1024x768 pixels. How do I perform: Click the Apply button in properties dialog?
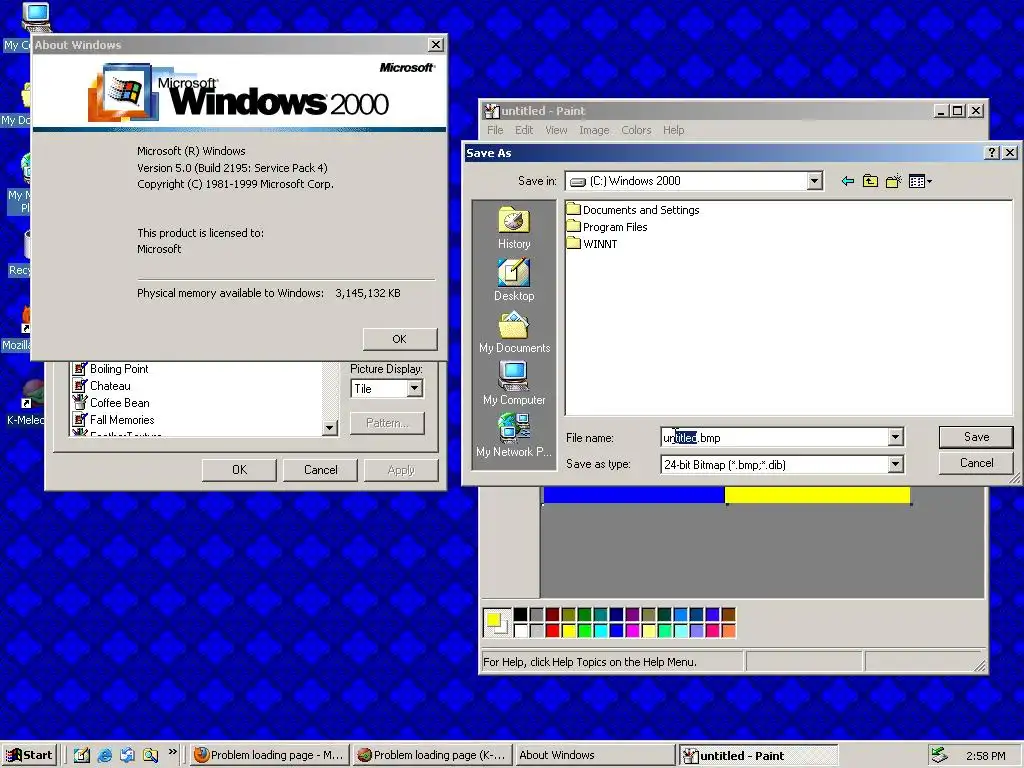click(x=401, y=470)
